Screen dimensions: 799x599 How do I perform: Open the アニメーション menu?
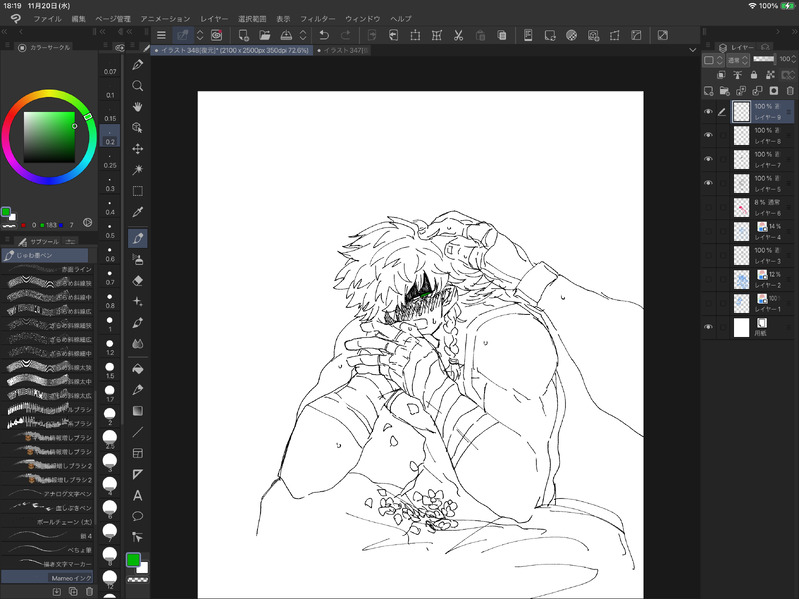tap(165, 19)
